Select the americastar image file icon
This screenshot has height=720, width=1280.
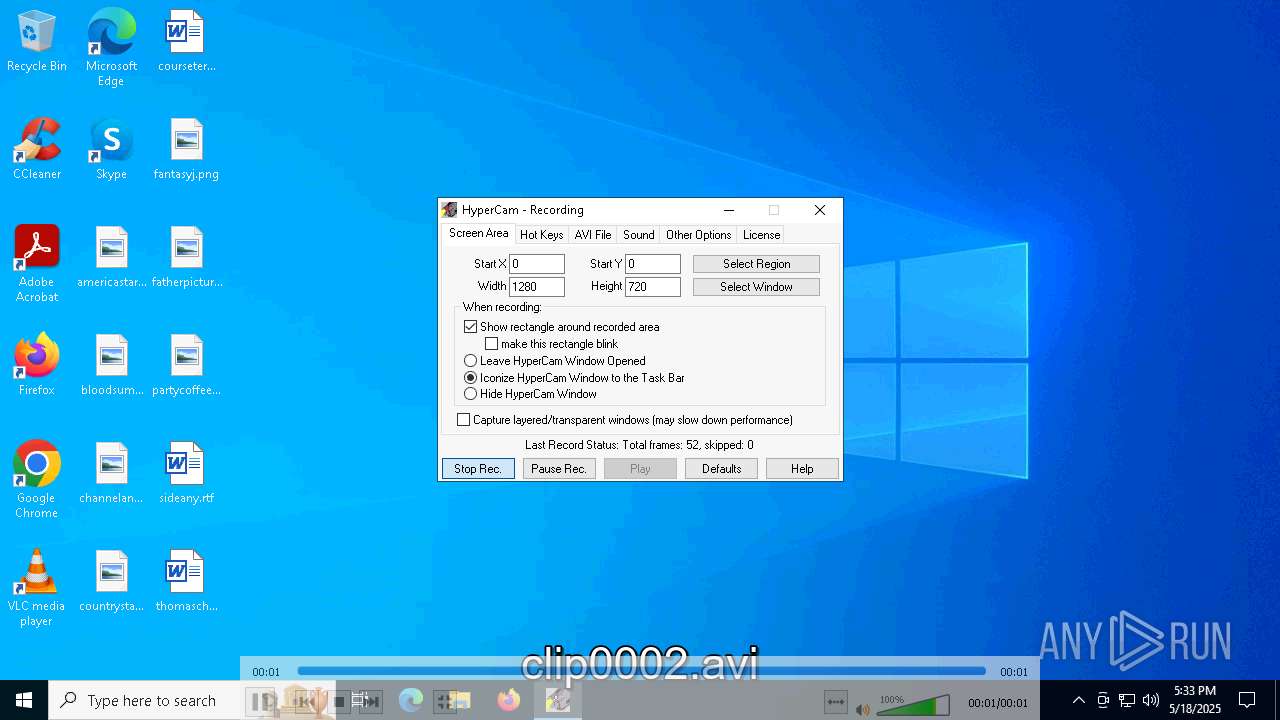pos(112,257)
